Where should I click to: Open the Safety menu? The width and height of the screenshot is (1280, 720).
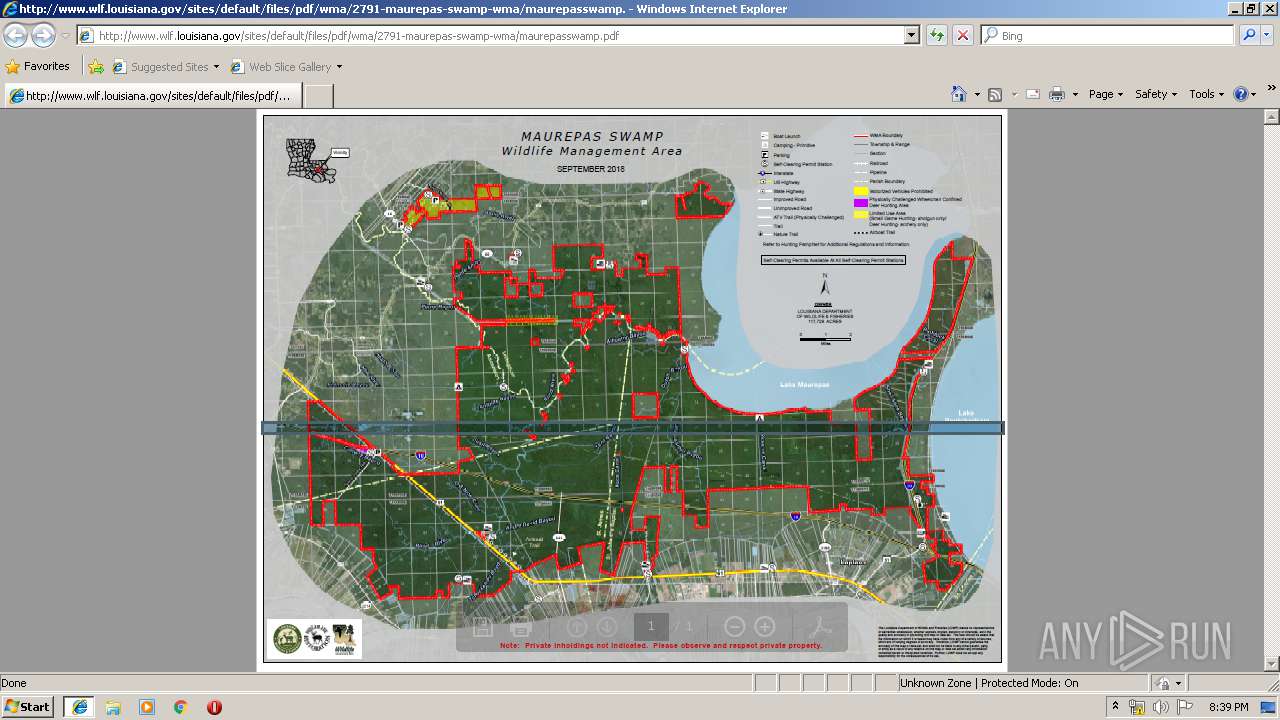point(1156,94)
